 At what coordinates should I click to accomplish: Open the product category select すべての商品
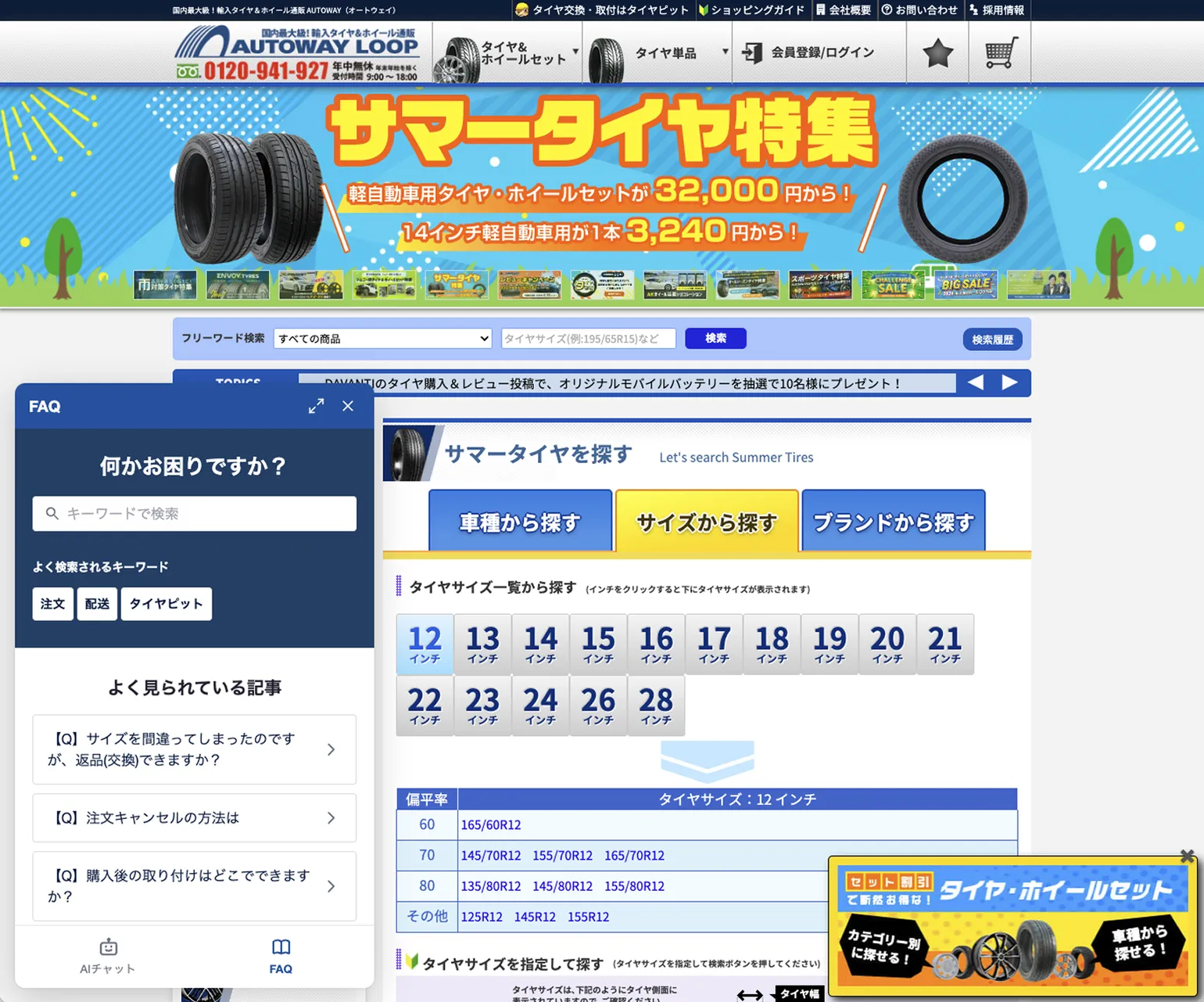tap(383, 339)
